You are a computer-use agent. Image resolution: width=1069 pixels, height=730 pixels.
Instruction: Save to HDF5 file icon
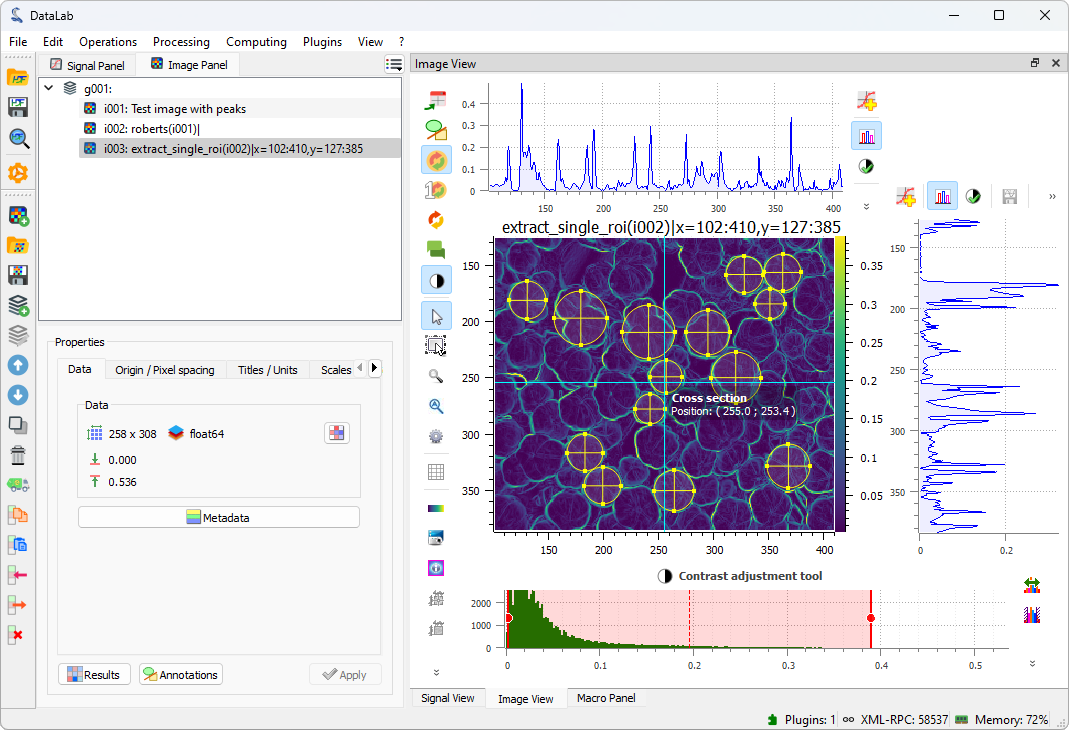(18, 107)
